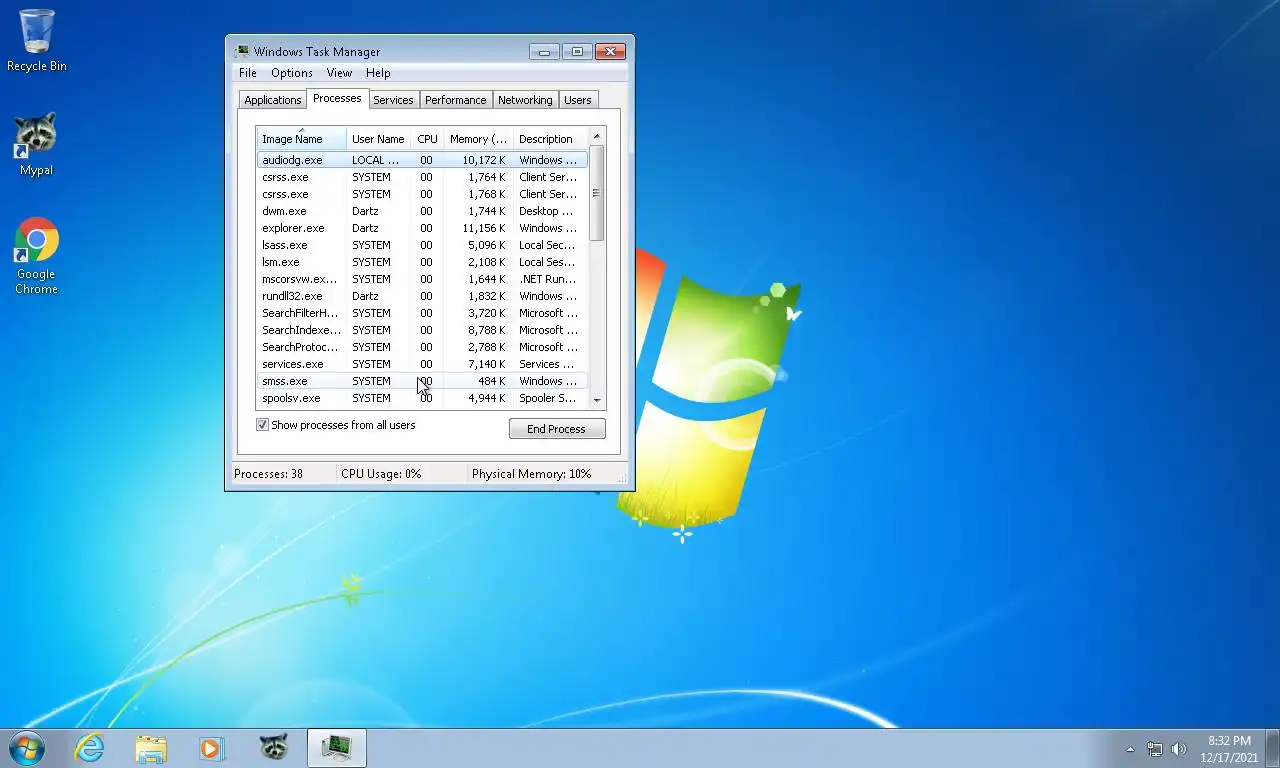Select the services.exe process
Screen dimensions: 1280x768
[422, 364]
